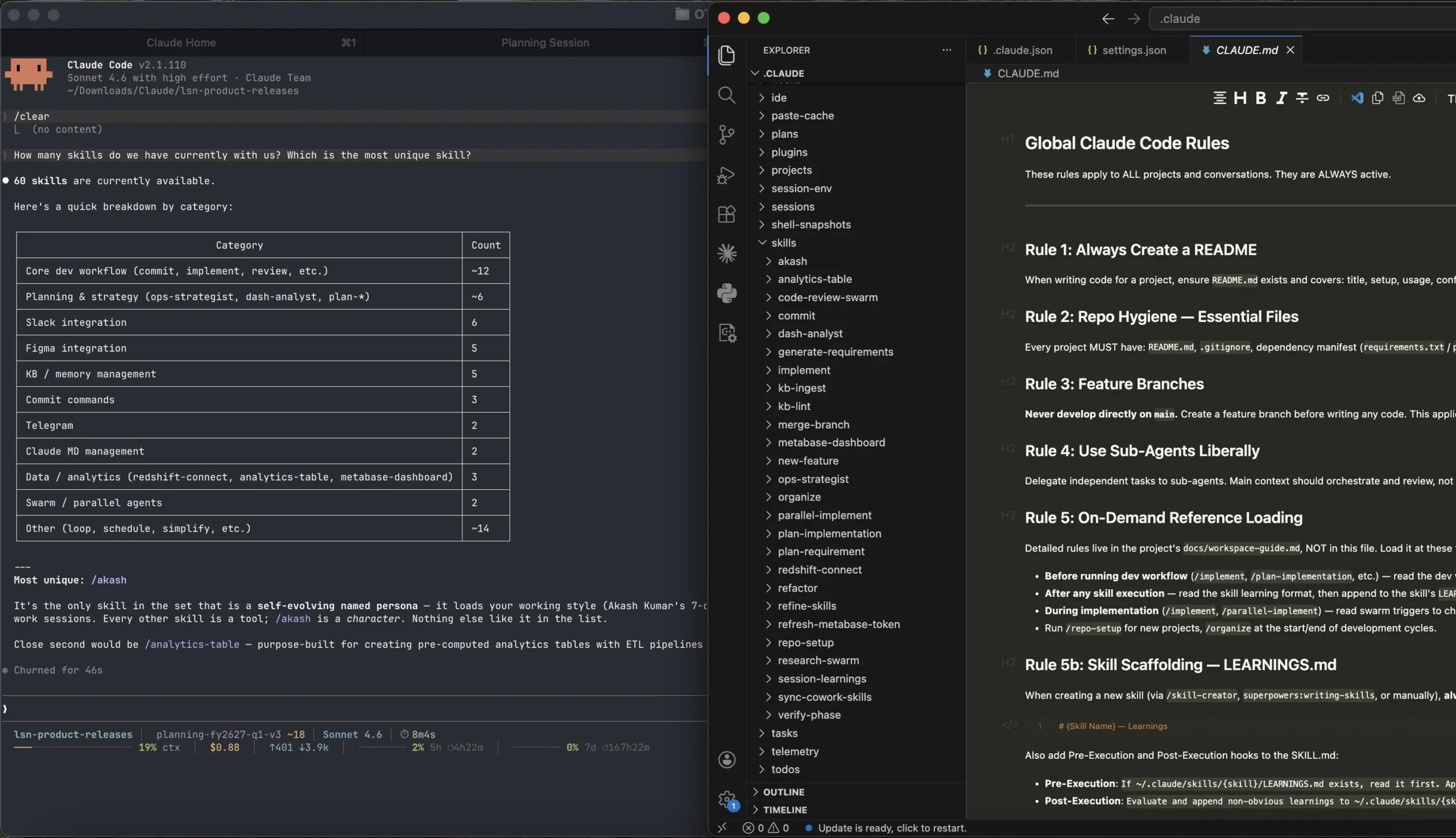Open the Explorer view in the activity bar
The width and height of the screenshot is (1456, 838).
click(x=726, y=55)
